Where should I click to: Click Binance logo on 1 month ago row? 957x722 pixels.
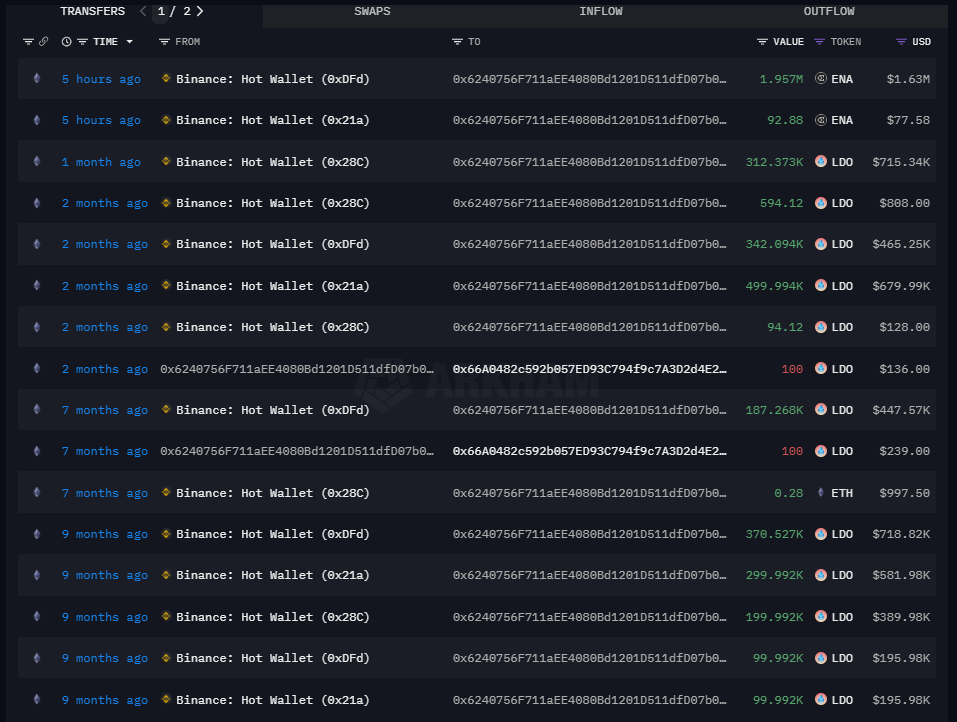coord(166,162)
